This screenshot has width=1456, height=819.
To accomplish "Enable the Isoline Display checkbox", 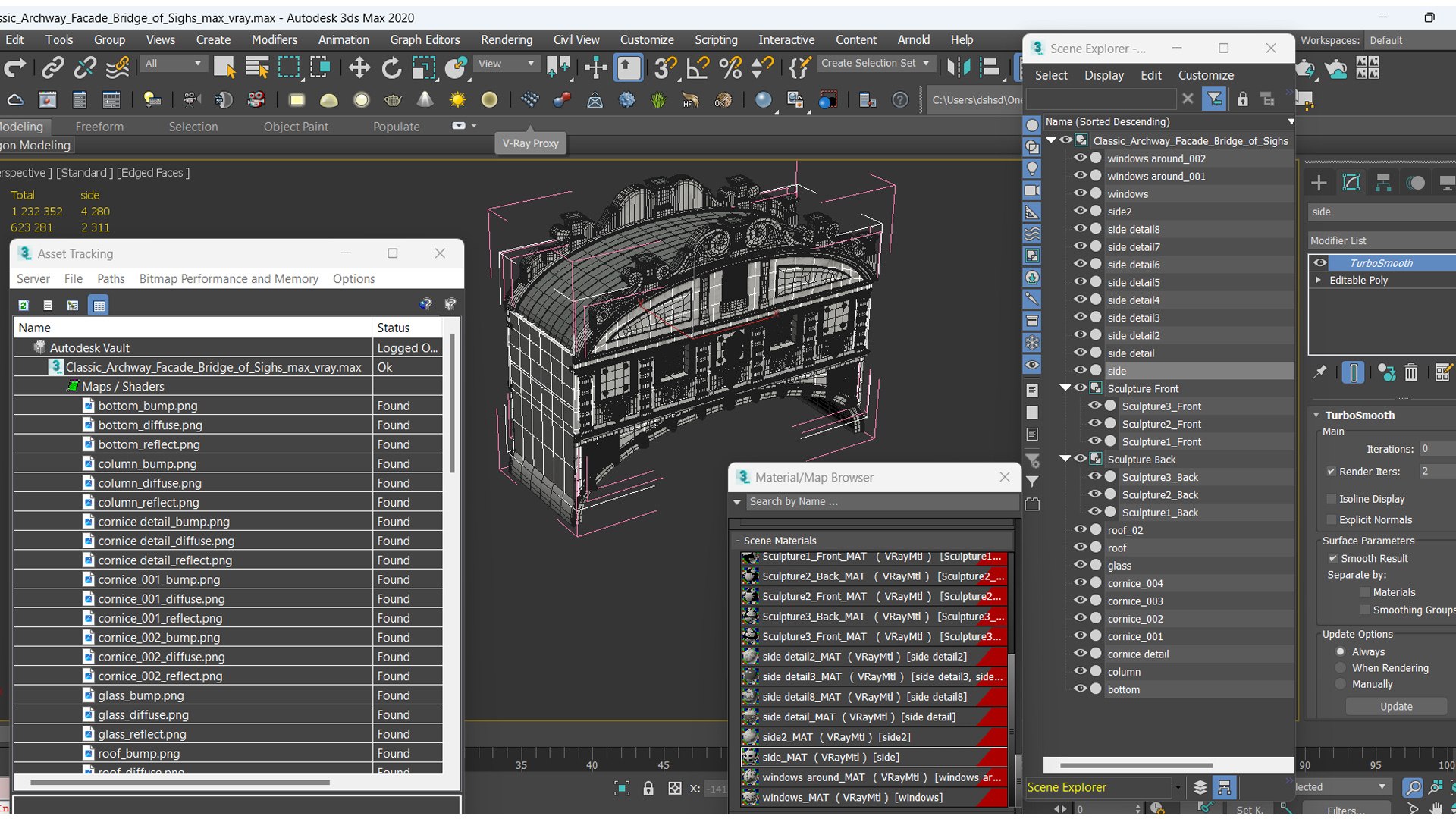I will click(x=1331, y=499).
